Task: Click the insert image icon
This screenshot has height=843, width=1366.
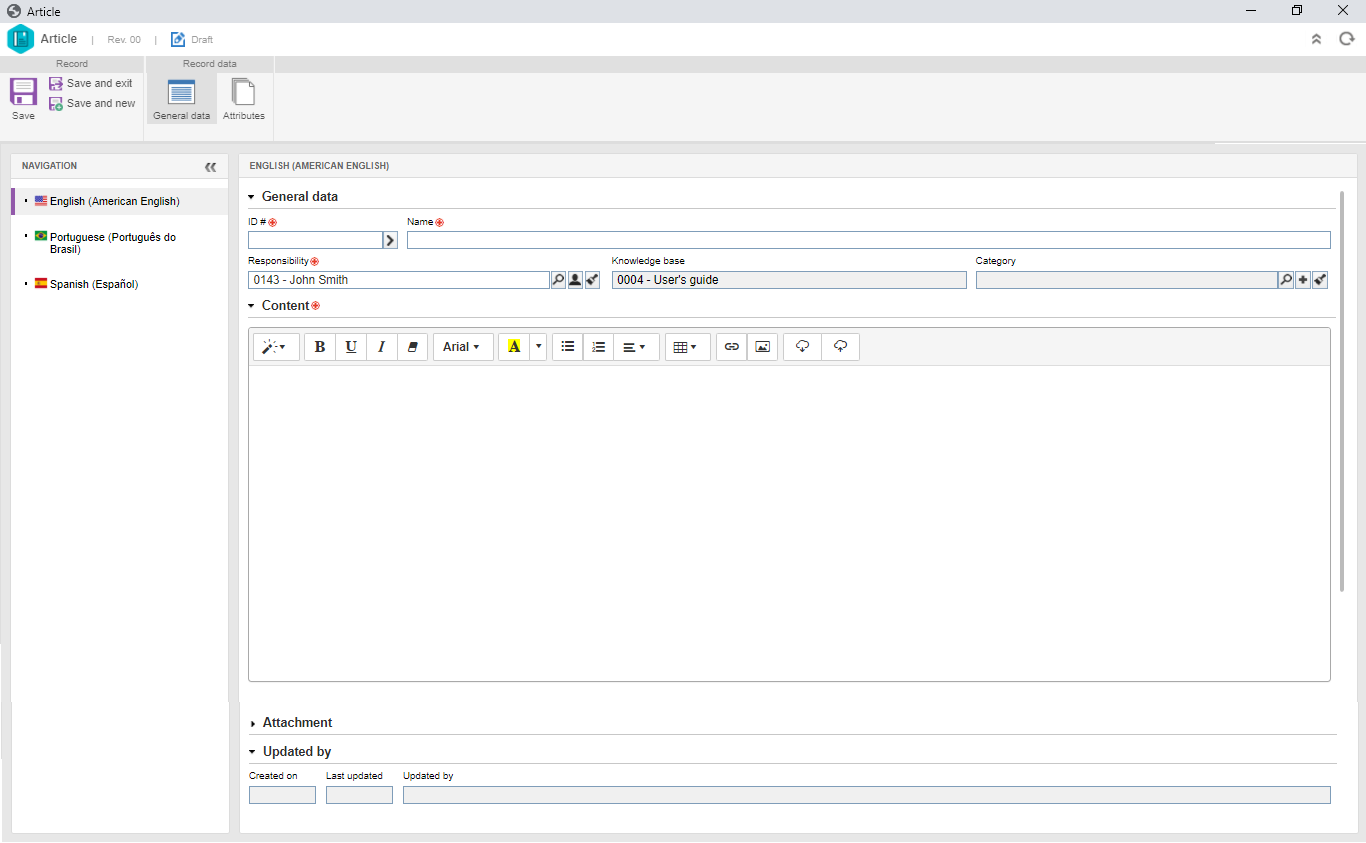Action: pyautogui.click(x=762, y=347)
